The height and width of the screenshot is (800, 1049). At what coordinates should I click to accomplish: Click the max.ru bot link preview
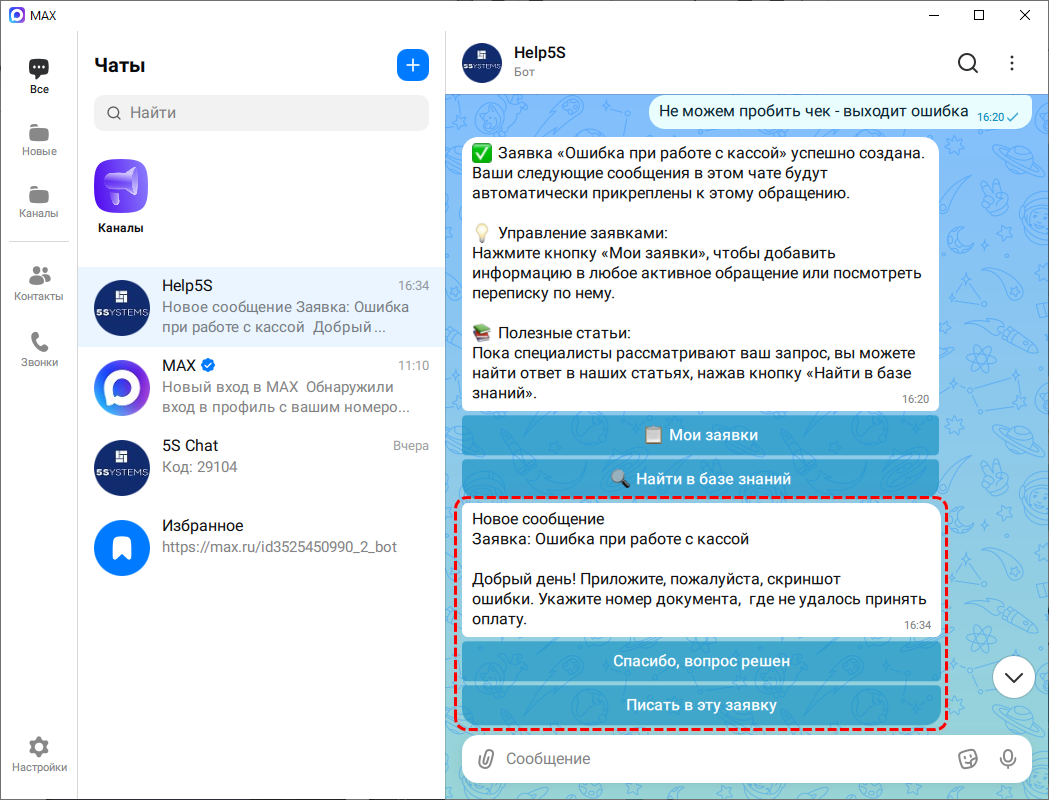pos(279,547)
